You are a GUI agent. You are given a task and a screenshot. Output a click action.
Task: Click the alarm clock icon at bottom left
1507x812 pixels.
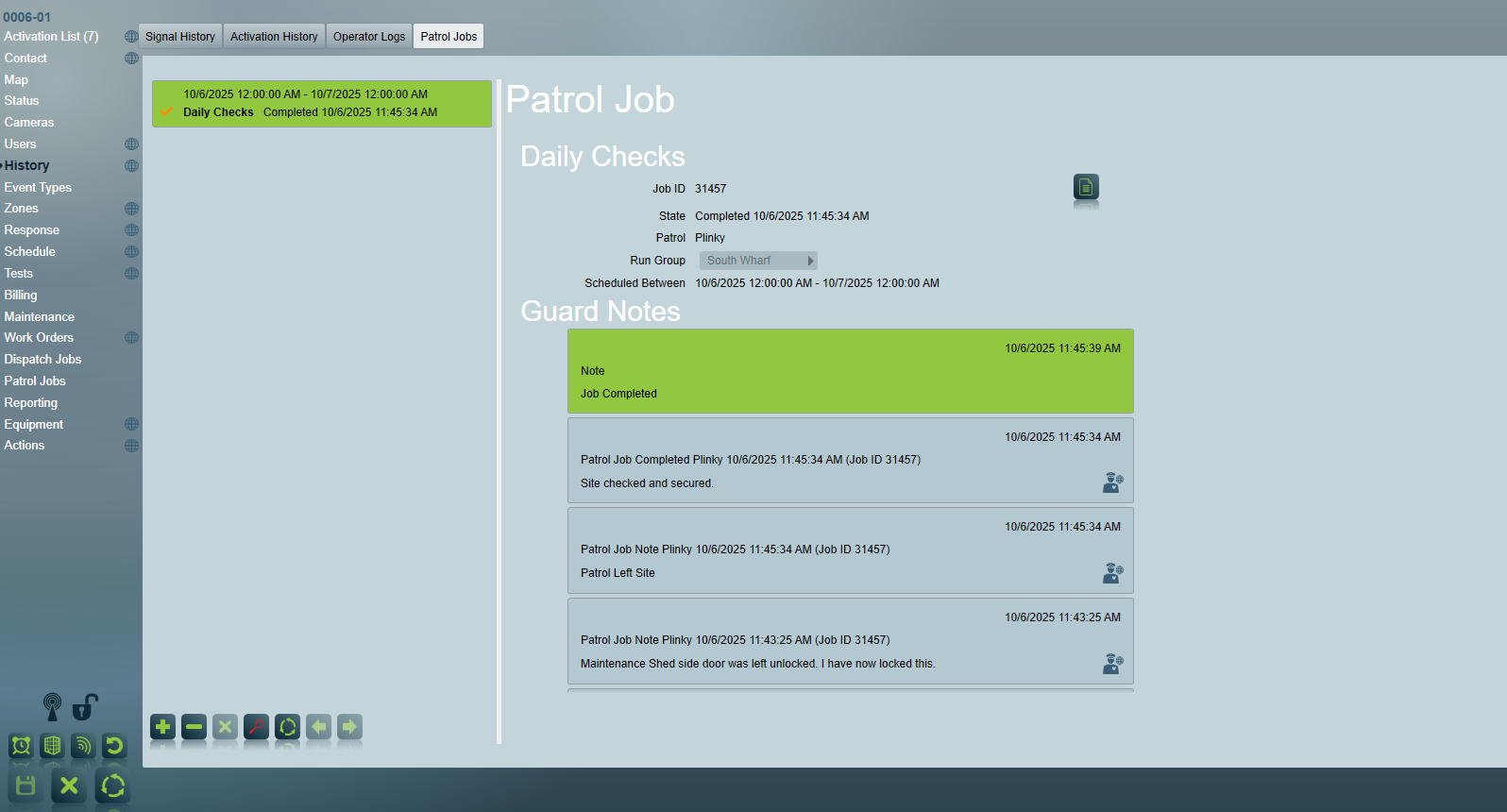[x=21, y=746]
